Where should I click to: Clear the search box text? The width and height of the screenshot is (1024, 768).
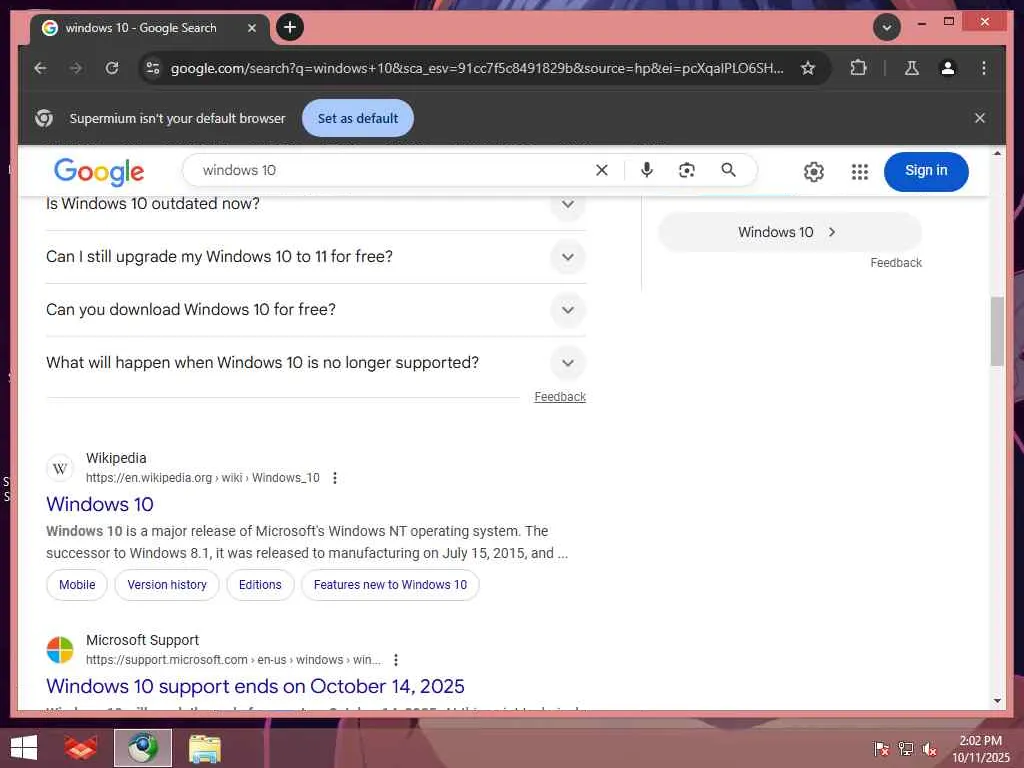pyautogui.click(x=602, y=170)
